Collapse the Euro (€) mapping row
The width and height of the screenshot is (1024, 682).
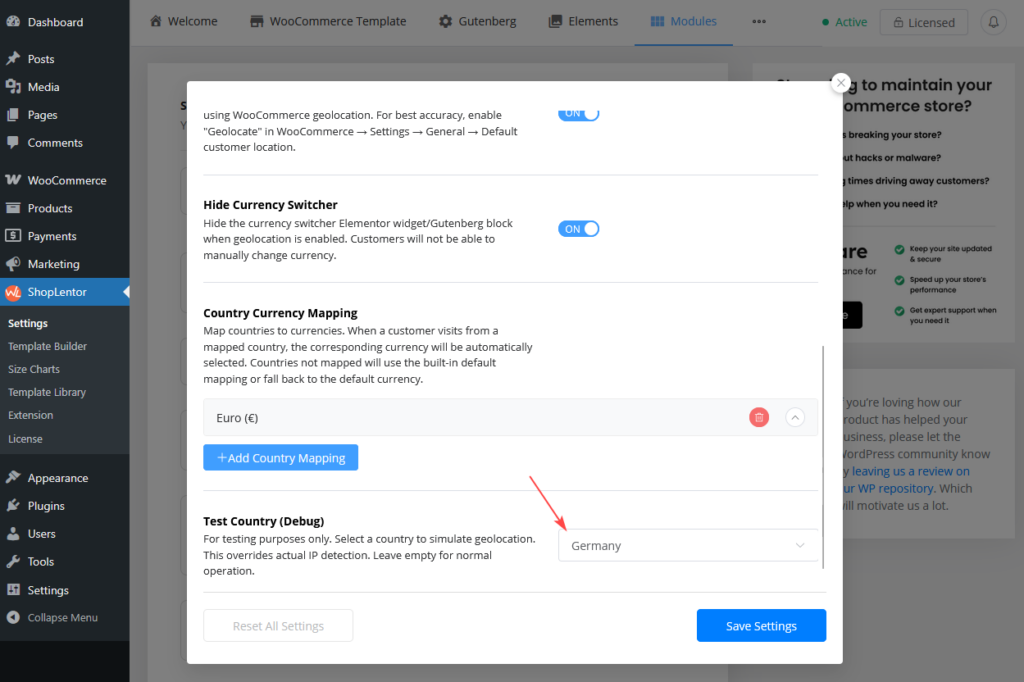[795, 418]
